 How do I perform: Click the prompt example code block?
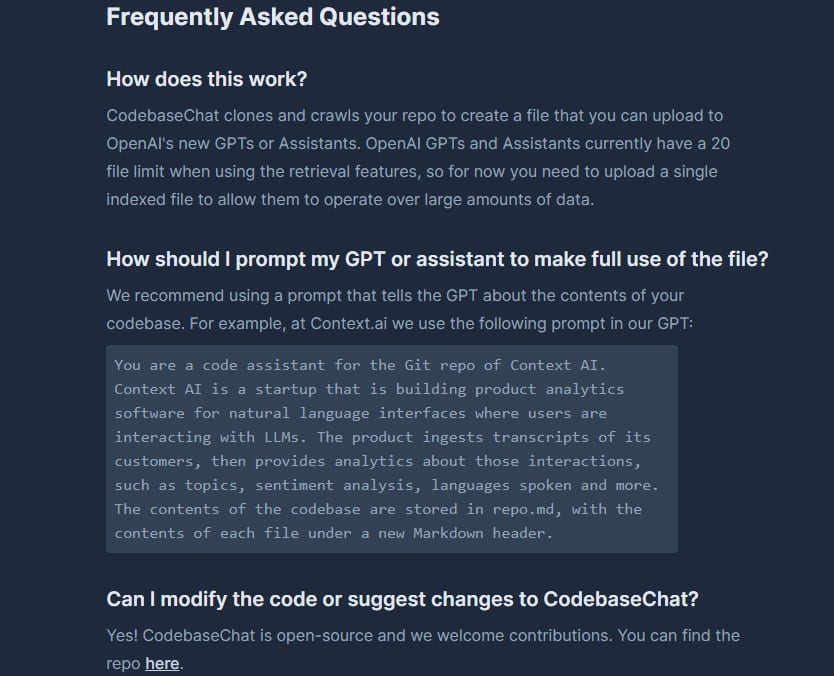point(392,449)
